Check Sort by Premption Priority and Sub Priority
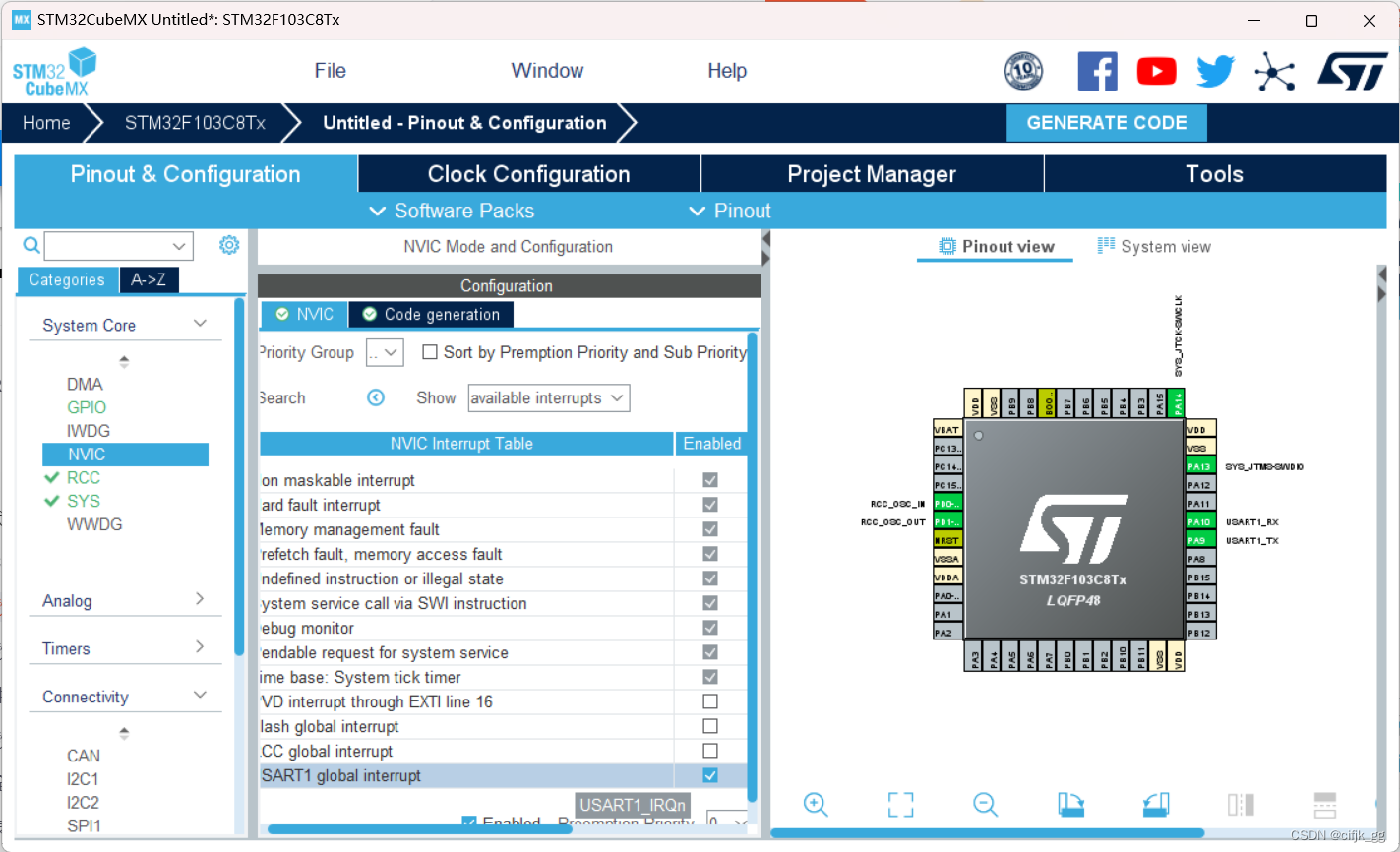1400x852 pixels. point(429,351)
